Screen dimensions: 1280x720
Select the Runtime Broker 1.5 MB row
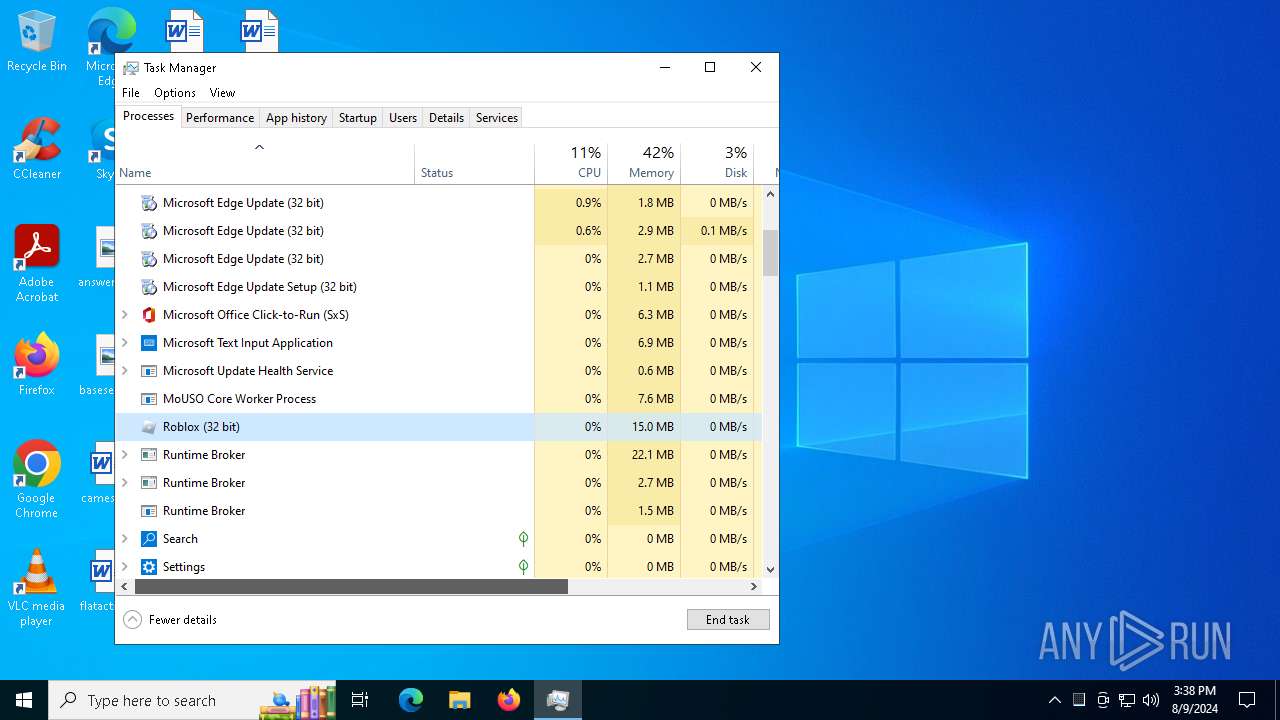[438, 511]
